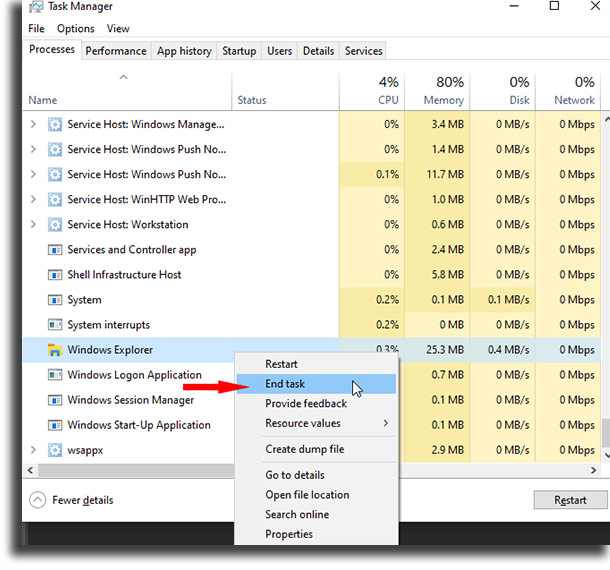Viewport: 610px width, 570px height.
Task: Click the Windows Session Manager icon
Action: (55, 400)
